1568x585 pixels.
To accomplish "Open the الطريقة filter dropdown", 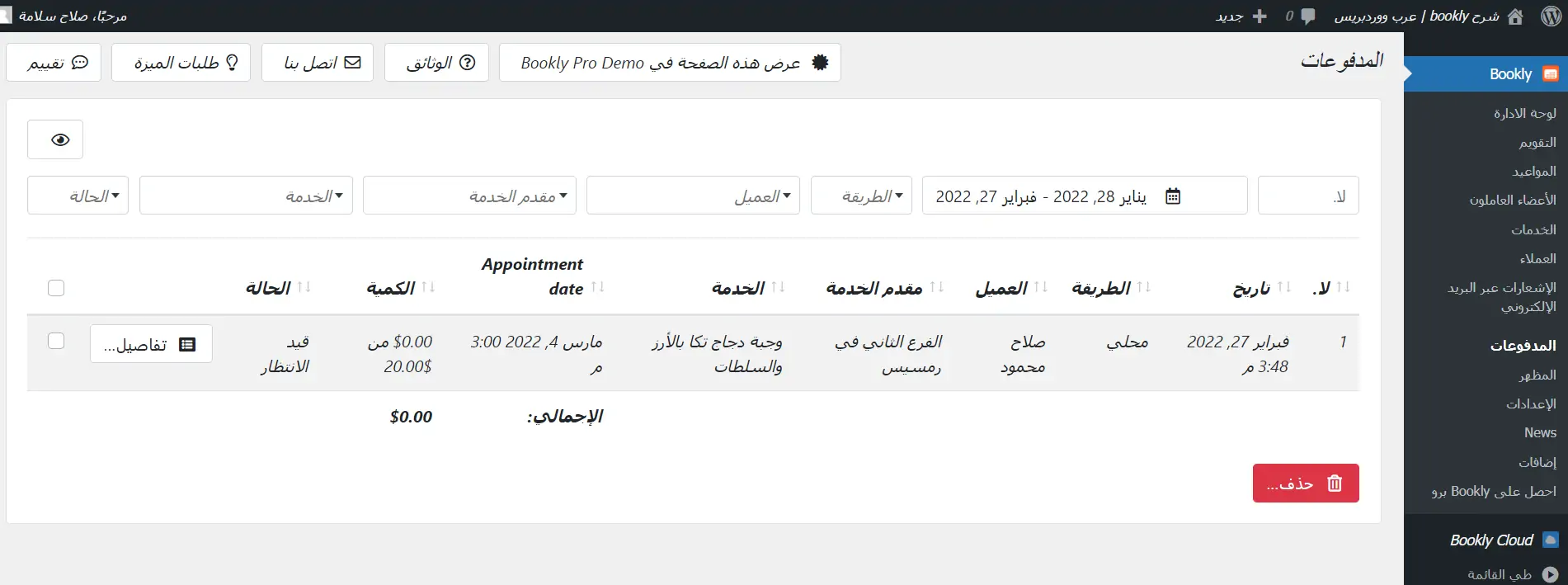I will coord(861,196).
